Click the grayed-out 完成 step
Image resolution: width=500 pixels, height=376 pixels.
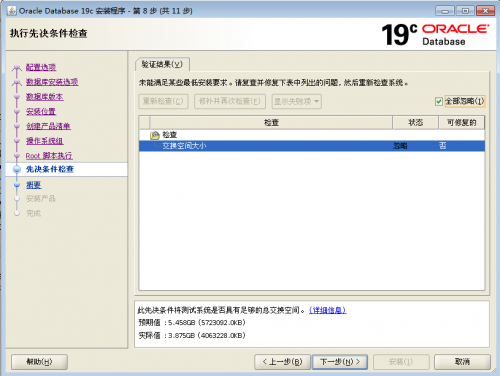(x=33, y=213)
